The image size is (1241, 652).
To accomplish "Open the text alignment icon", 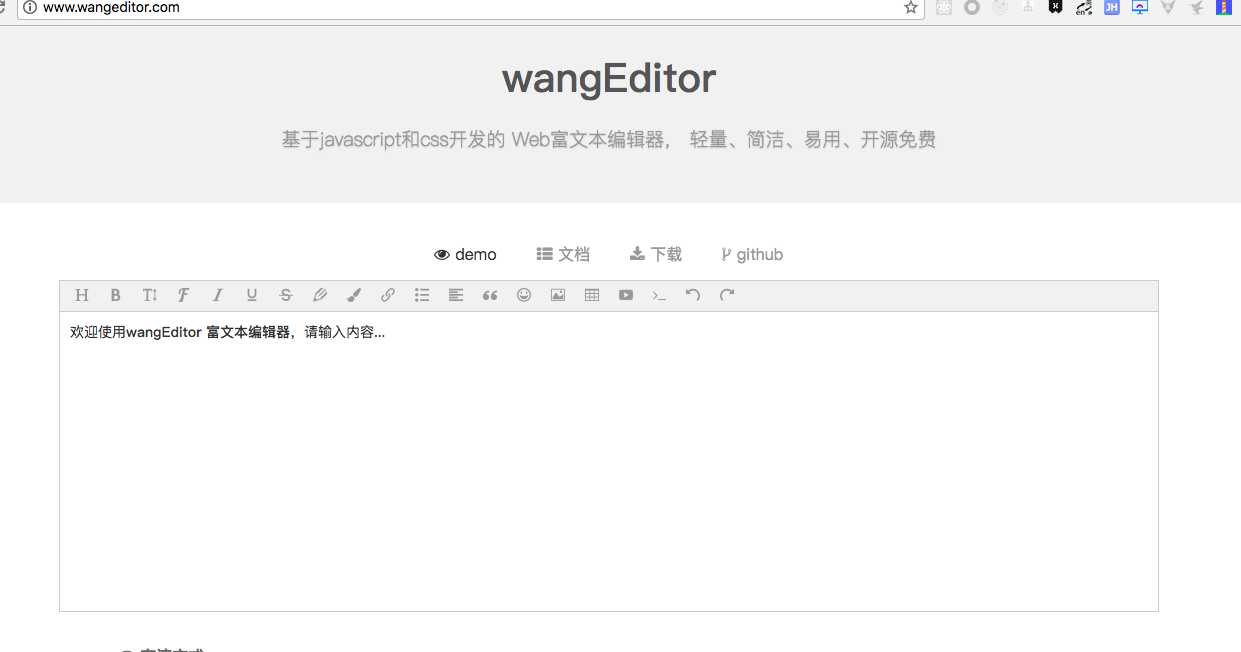I will click(456, 295).
